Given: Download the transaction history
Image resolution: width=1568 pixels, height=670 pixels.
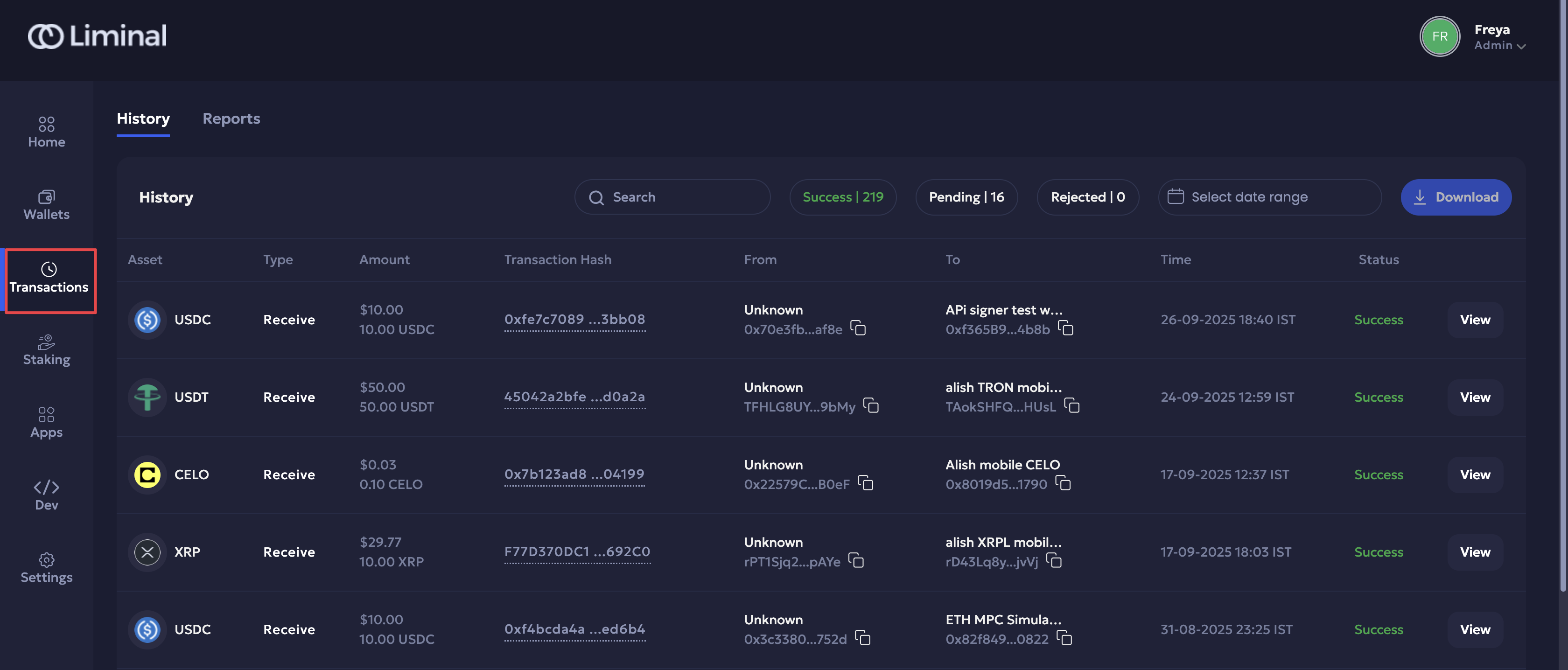Looking at the screenshot, I should [x=1456, y=197].
